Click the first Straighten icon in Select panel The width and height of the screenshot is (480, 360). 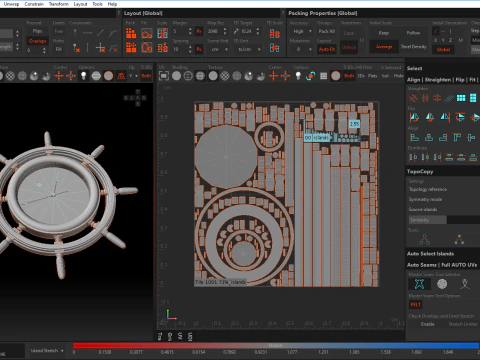(x=413, y=98)
